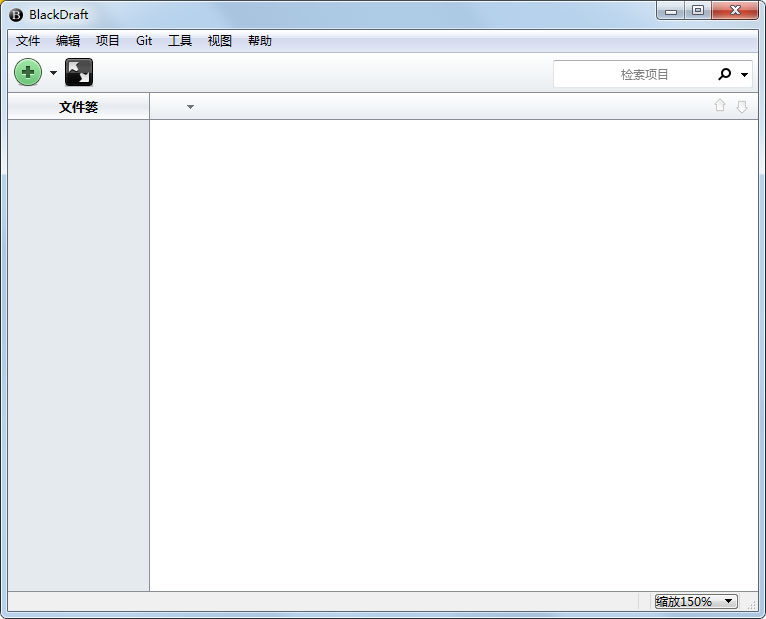The height and width of the screenshot is (619, 766).
Task: Click the green plus add button
Action: [28, 72]
